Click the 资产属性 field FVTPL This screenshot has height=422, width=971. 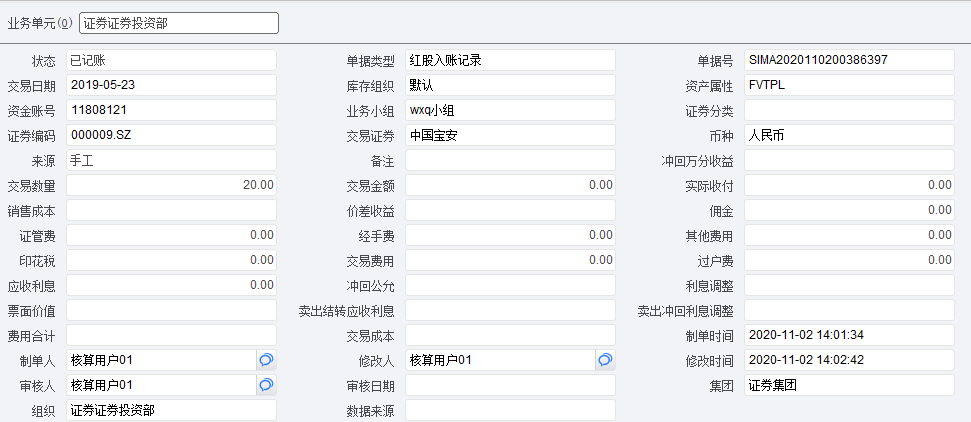[848, 85]
